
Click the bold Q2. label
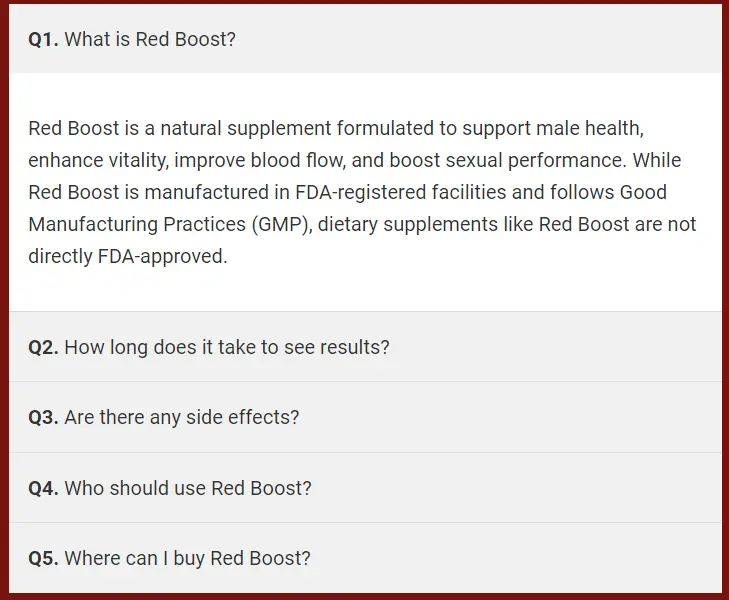coord(43,348)
